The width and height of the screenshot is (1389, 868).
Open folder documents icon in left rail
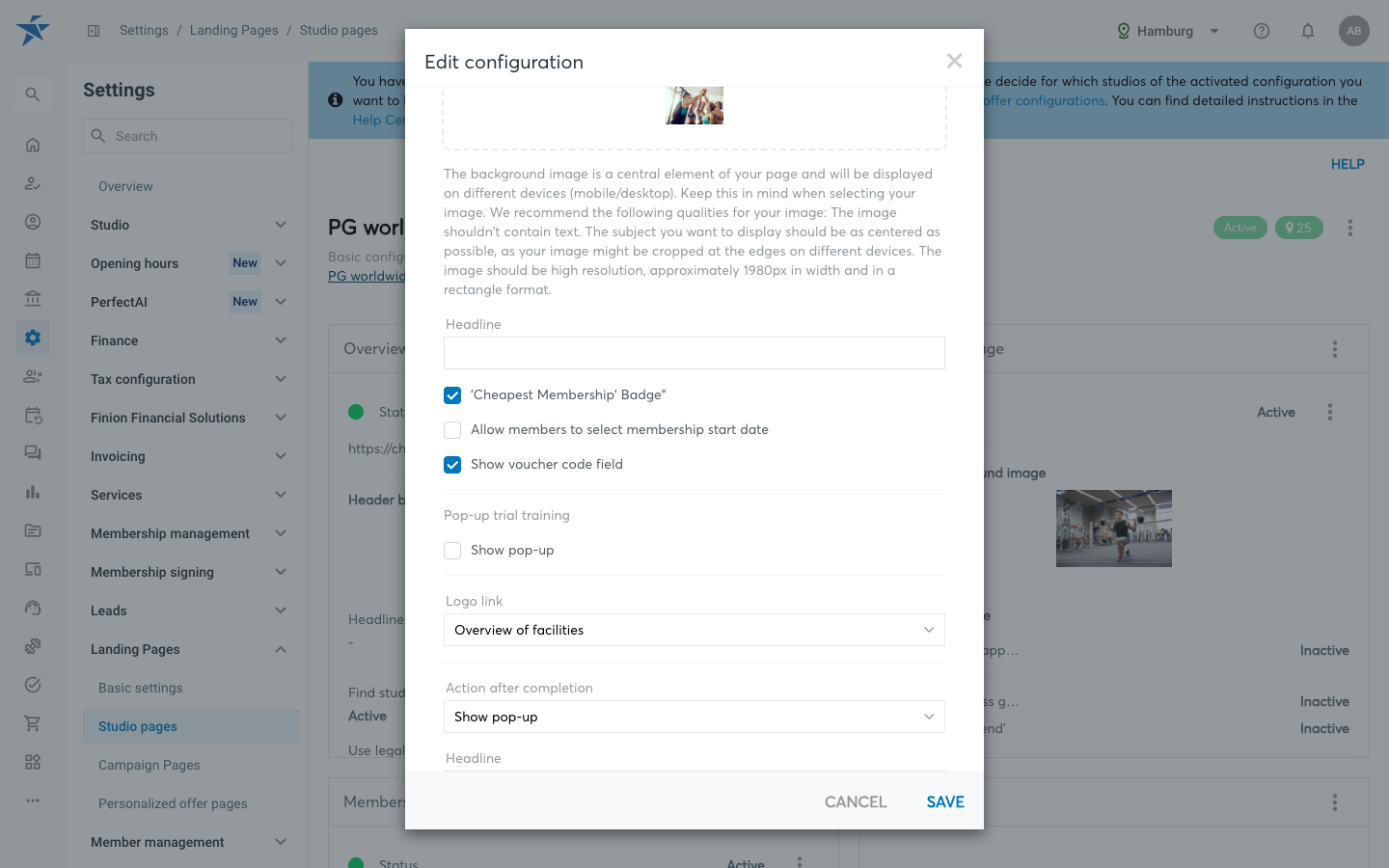[x=33, y=530]
